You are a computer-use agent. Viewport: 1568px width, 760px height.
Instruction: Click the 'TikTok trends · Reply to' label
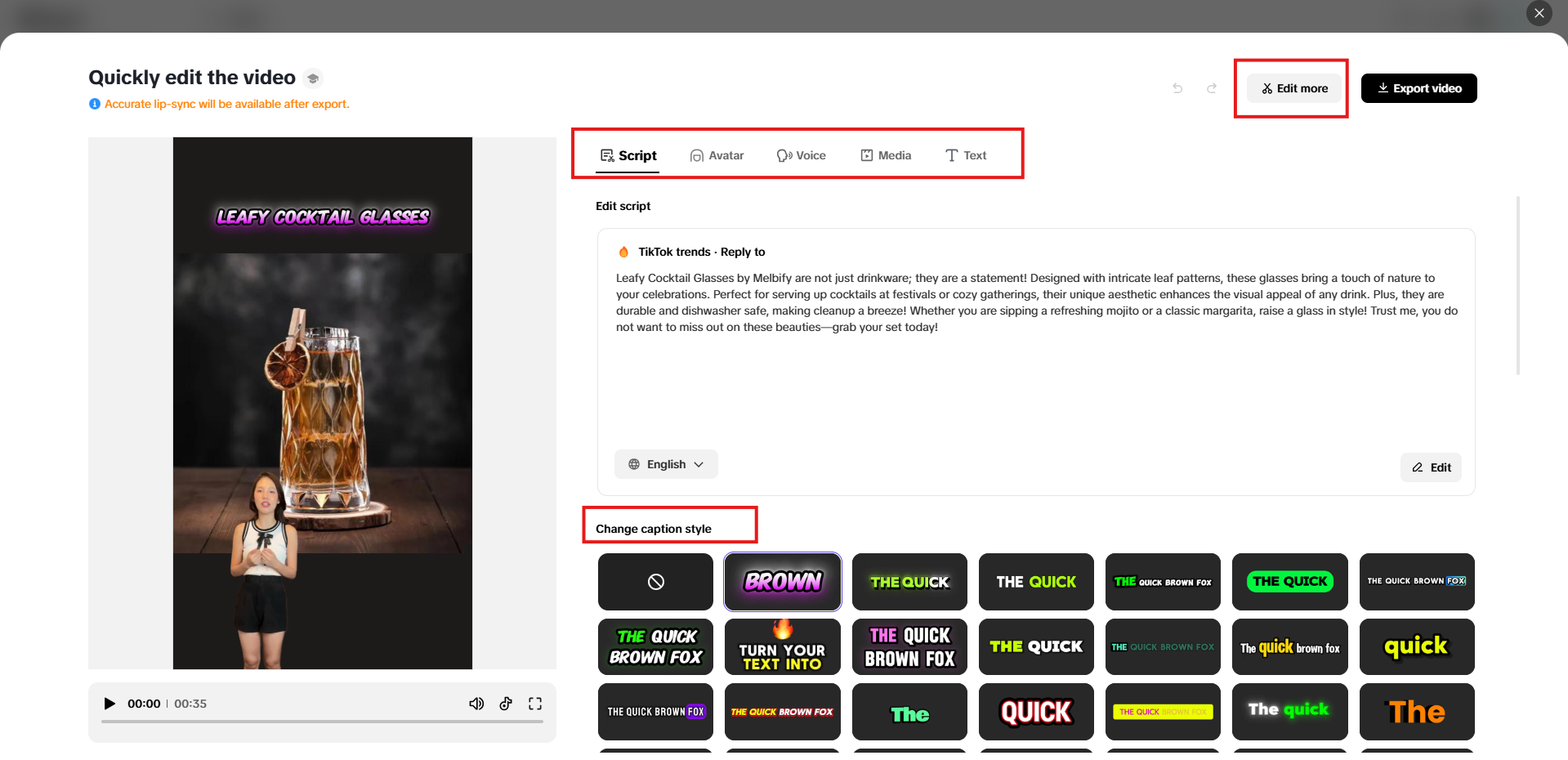pyautogui.click(x=702, y=252)
